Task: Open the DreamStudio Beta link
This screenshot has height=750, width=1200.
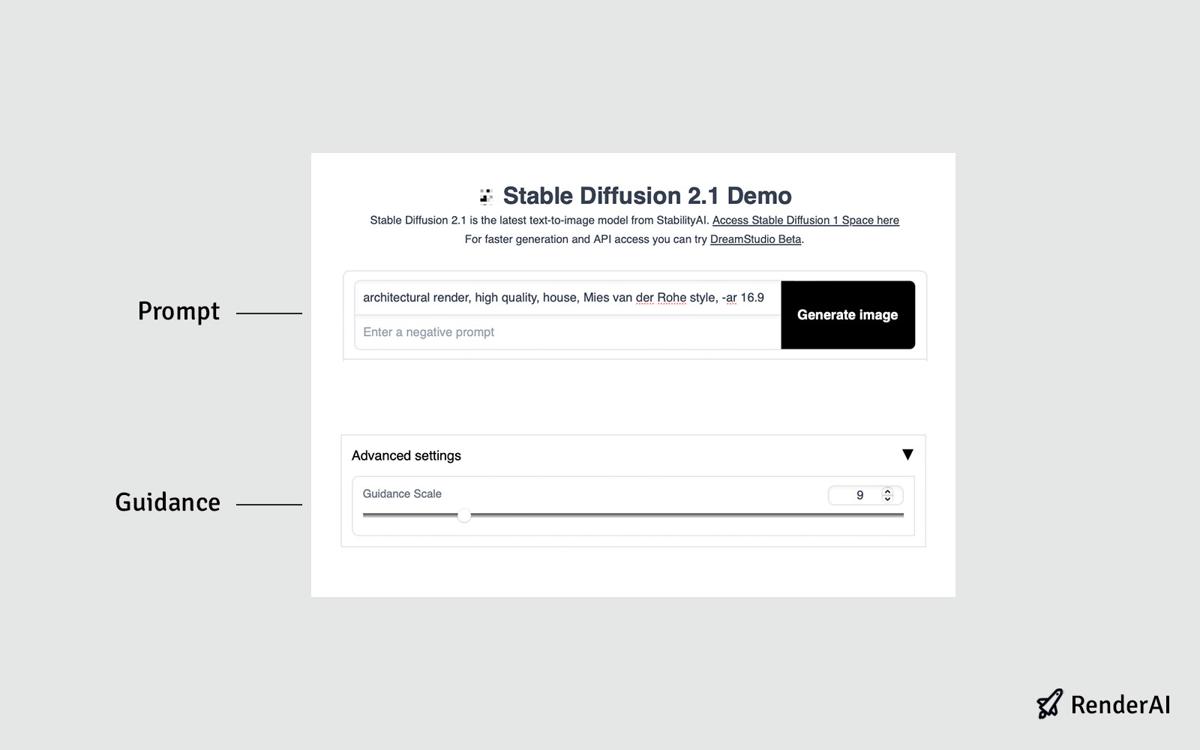Action: click(755, 239)
